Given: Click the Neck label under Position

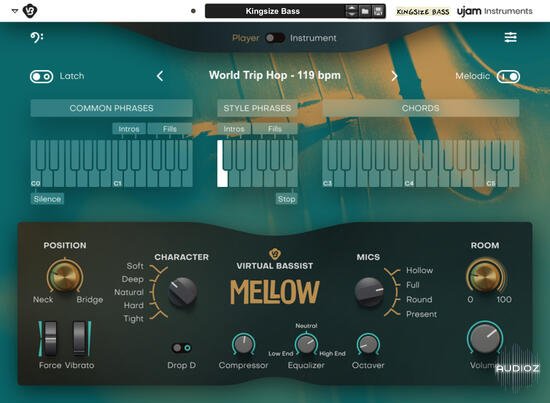Looking at the screenshot, I should [43, 300].
